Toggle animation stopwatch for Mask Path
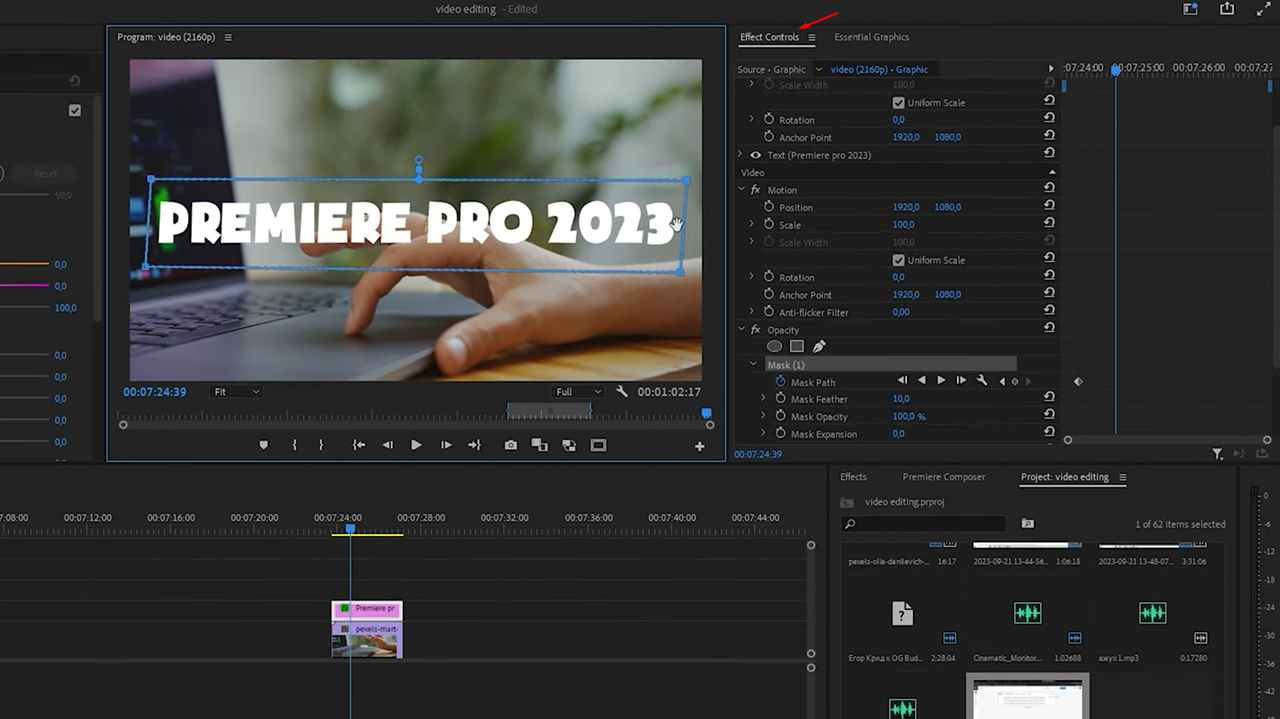 (x=781, y=382)
